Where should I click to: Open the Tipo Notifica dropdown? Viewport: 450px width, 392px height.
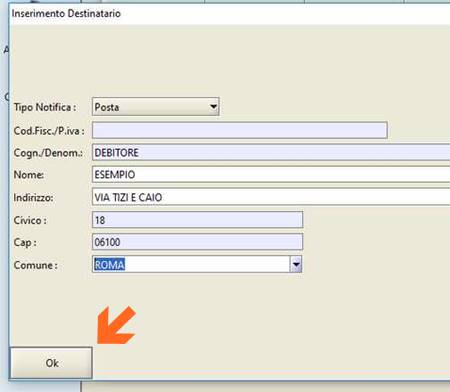pos(155,107)
